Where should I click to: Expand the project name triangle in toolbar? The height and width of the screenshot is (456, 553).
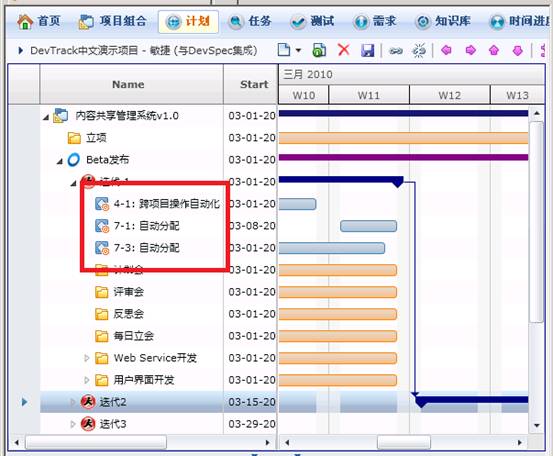[x=20, y=50]
